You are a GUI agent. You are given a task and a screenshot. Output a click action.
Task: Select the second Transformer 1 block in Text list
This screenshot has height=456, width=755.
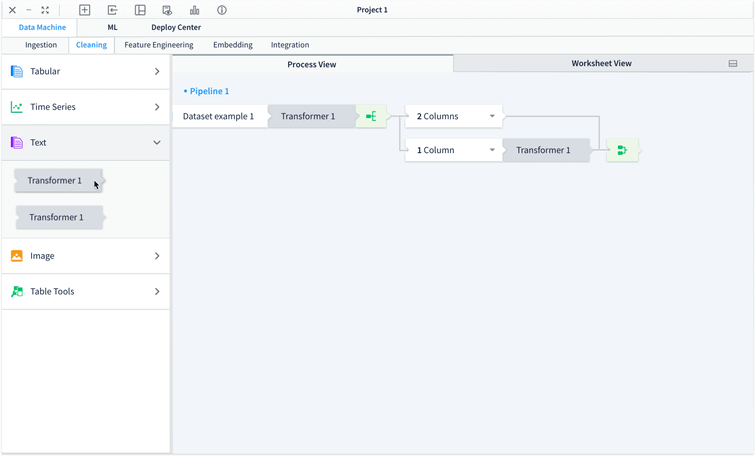click(x=60, y=217)
